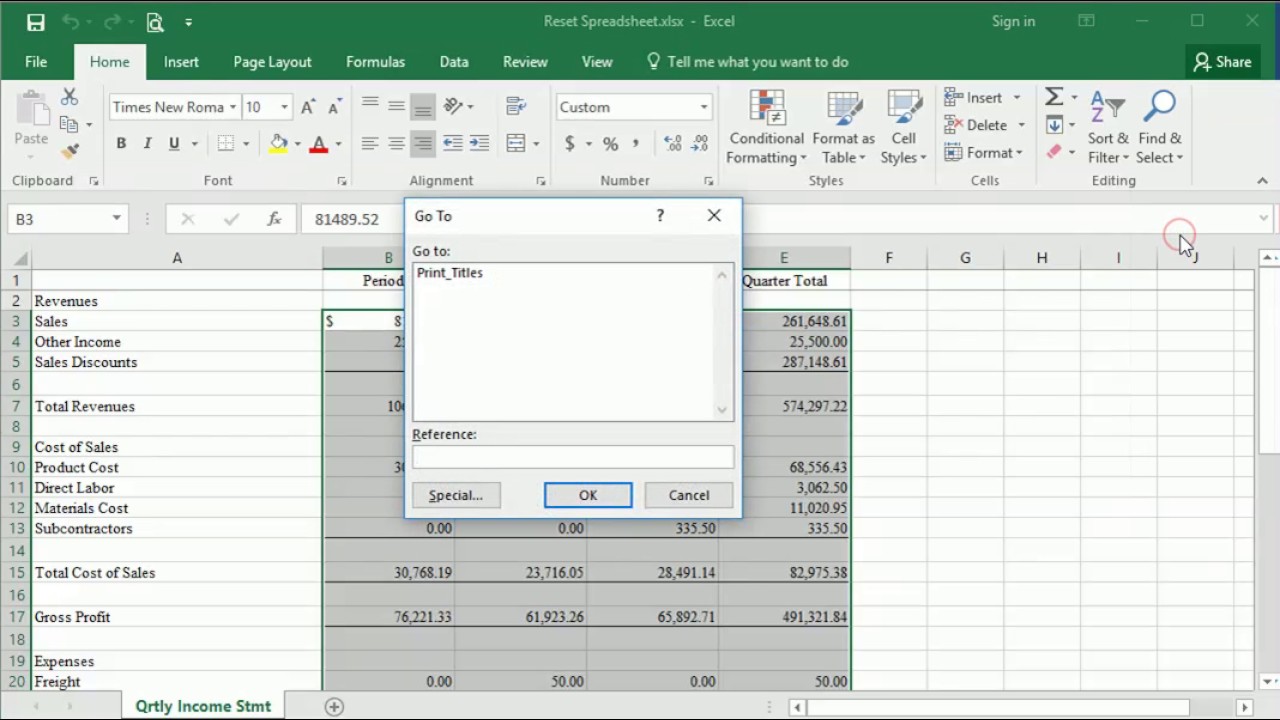
Task: Toggle Italic formatting
Action: tap(147, 144)
